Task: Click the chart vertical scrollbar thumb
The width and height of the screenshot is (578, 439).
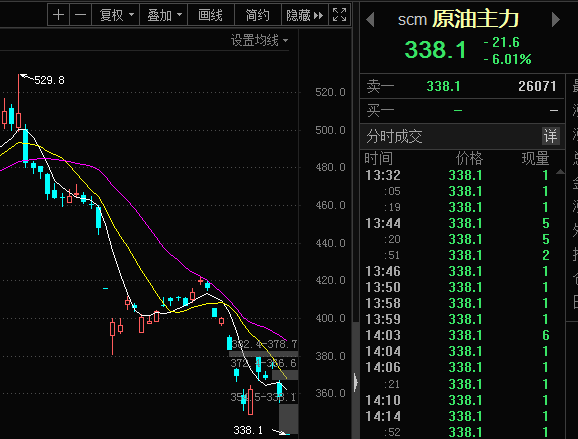Action: 356,380
